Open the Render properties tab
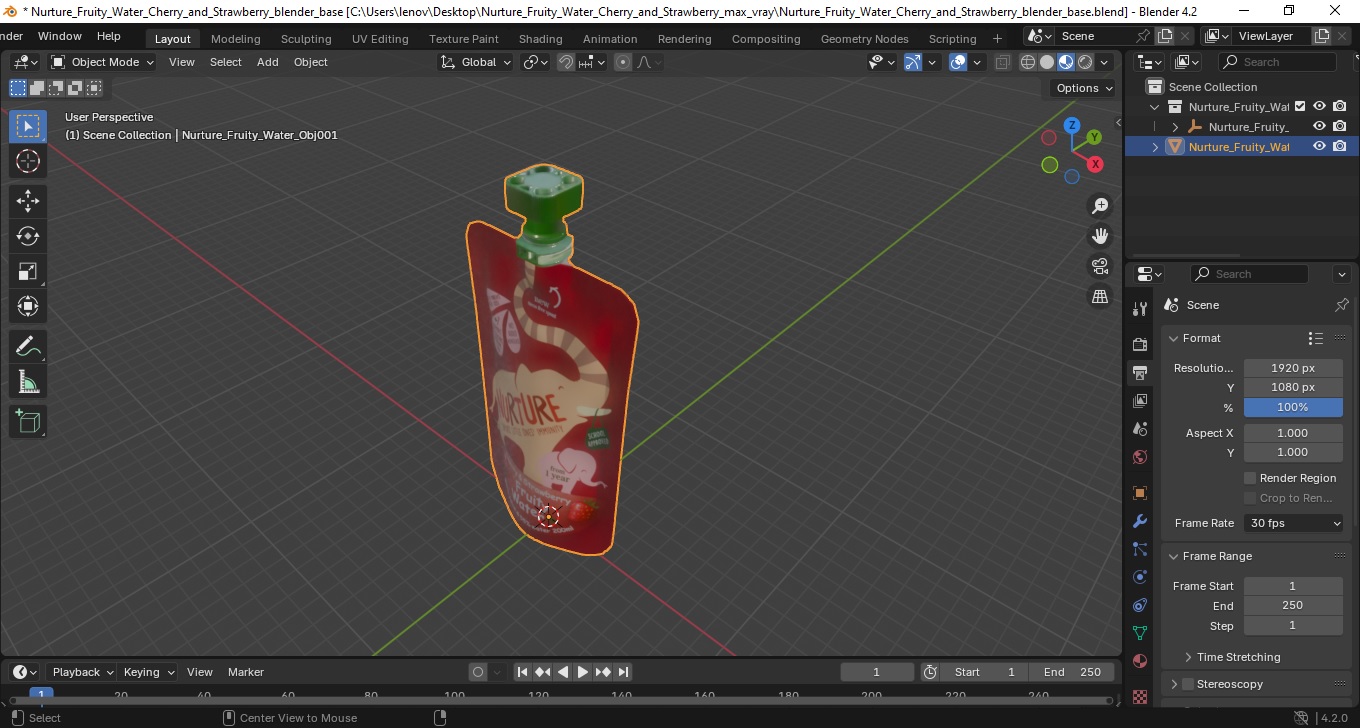 (x=1140, y=344)
